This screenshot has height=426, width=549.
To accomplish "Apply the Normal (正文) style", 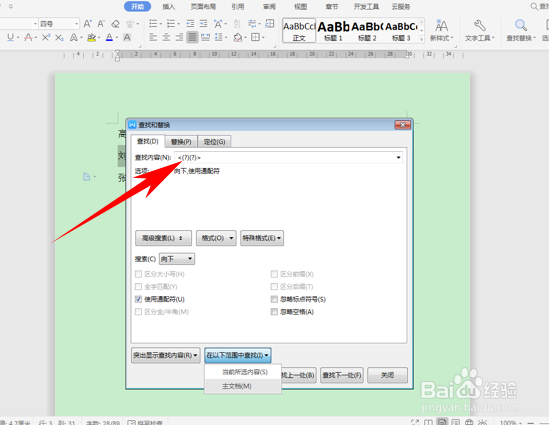I will [299, 30].
